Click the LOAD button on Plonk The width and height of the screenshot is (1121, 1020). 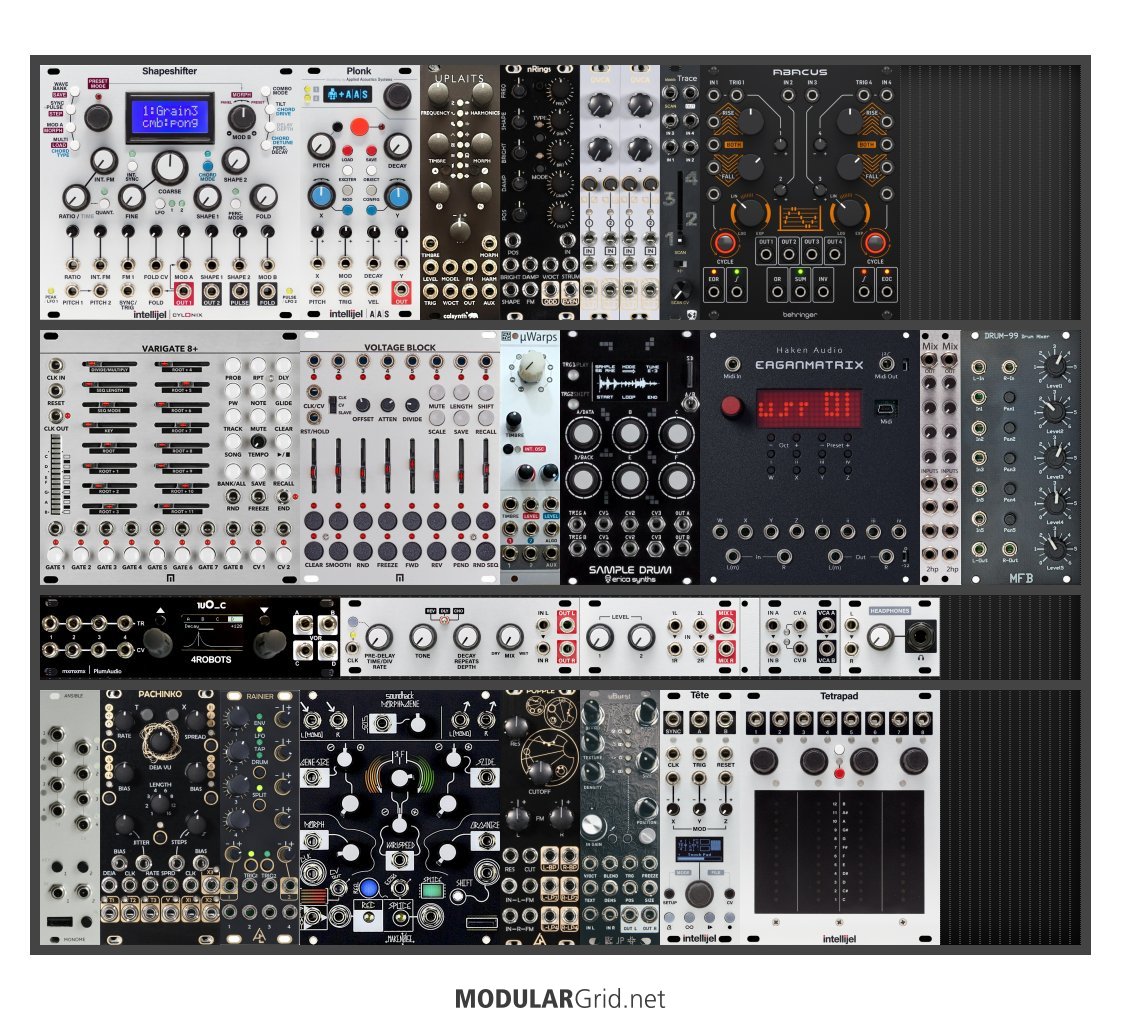point(347,151)
